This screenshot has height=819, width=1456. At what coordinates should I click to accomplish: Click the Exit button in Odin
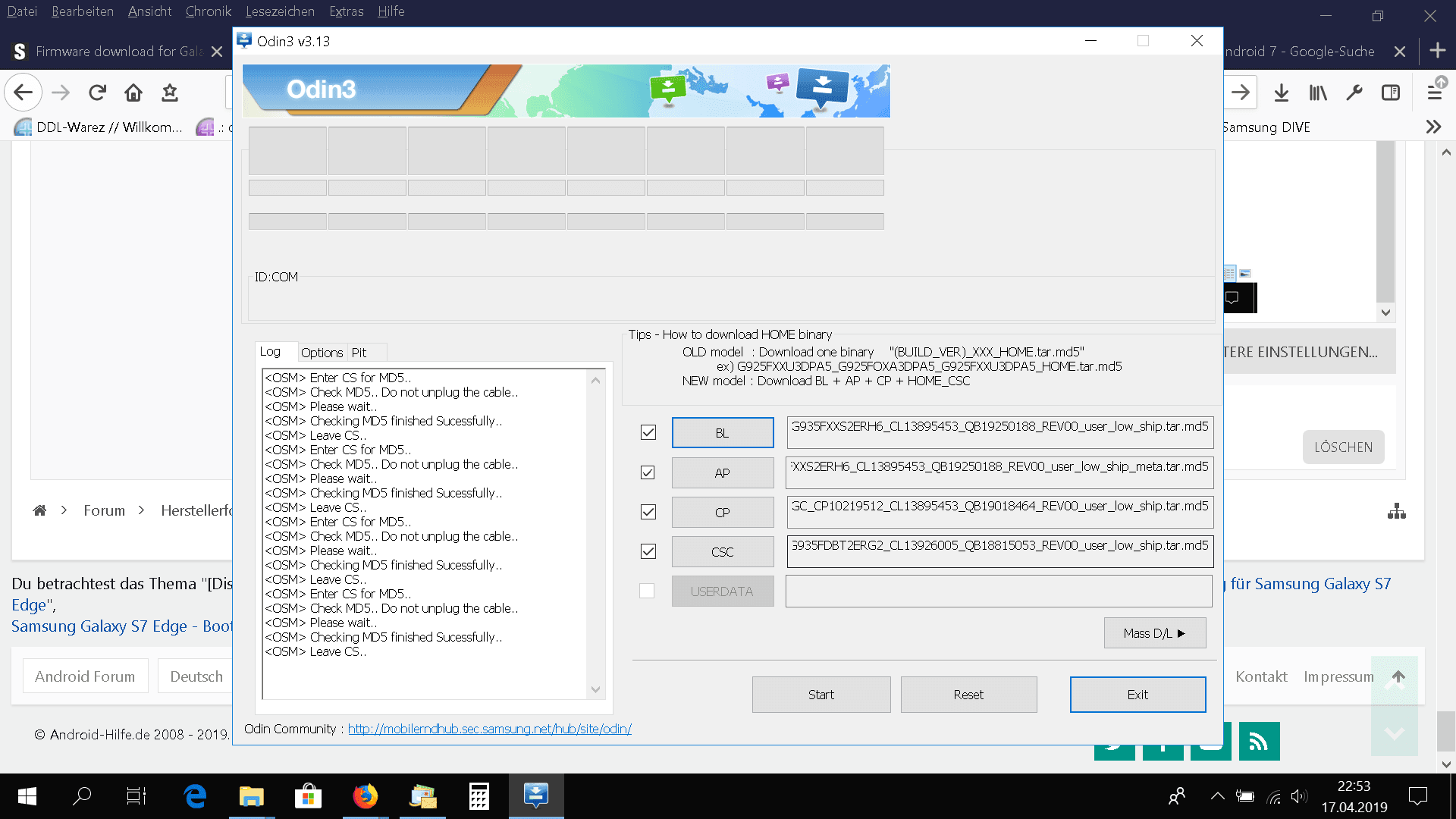[x=1137, y=695]
